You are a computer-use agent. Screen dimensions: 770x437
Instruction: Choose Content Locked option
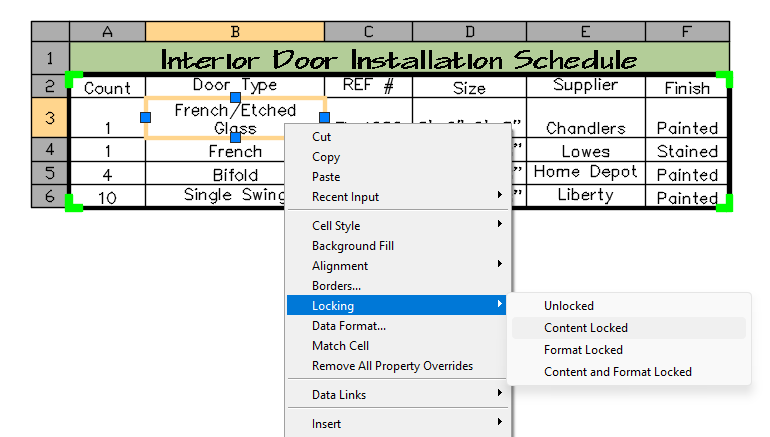(586, 328)
